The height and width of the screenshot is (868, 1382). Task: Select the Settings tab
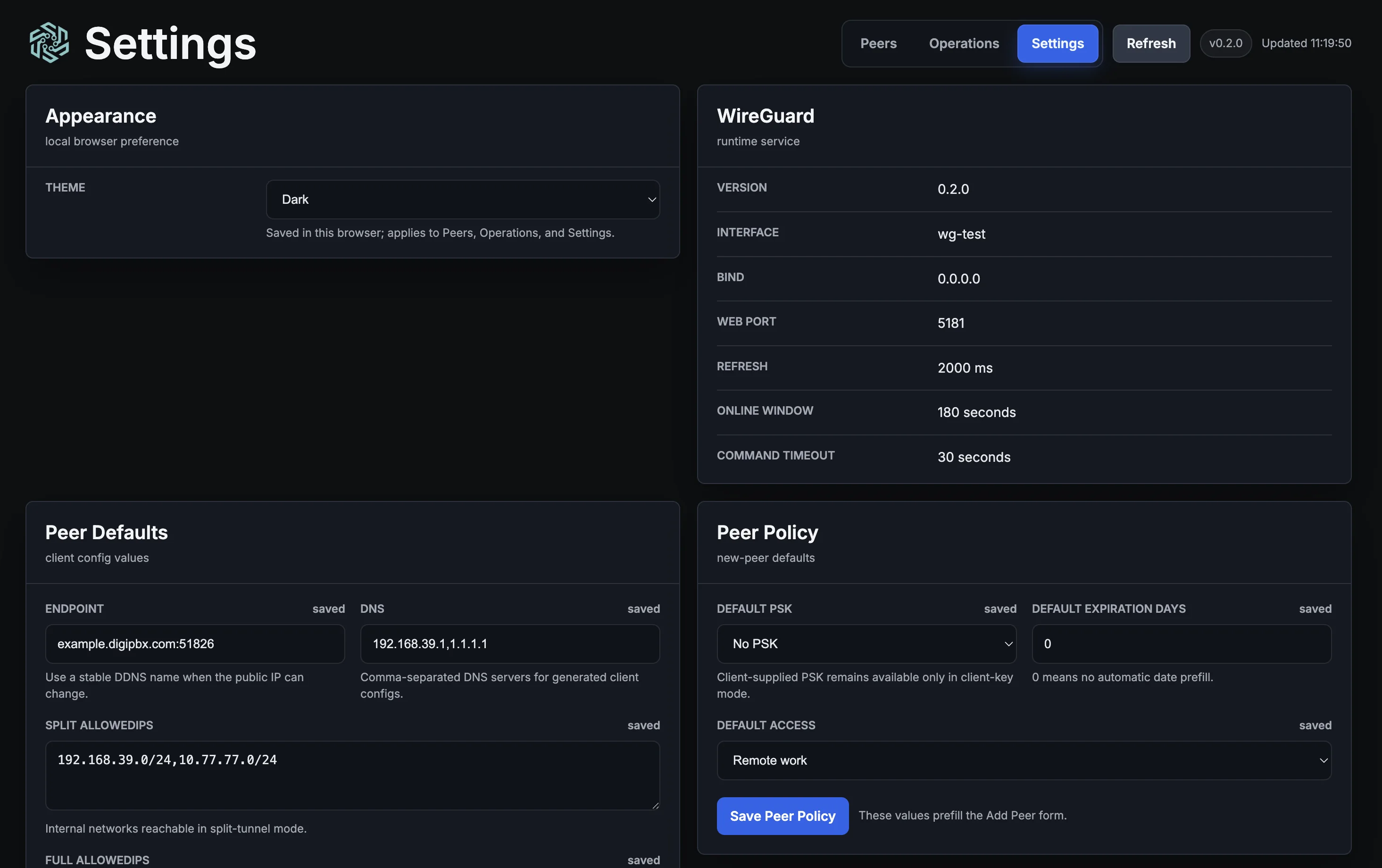pos(1057,43)
